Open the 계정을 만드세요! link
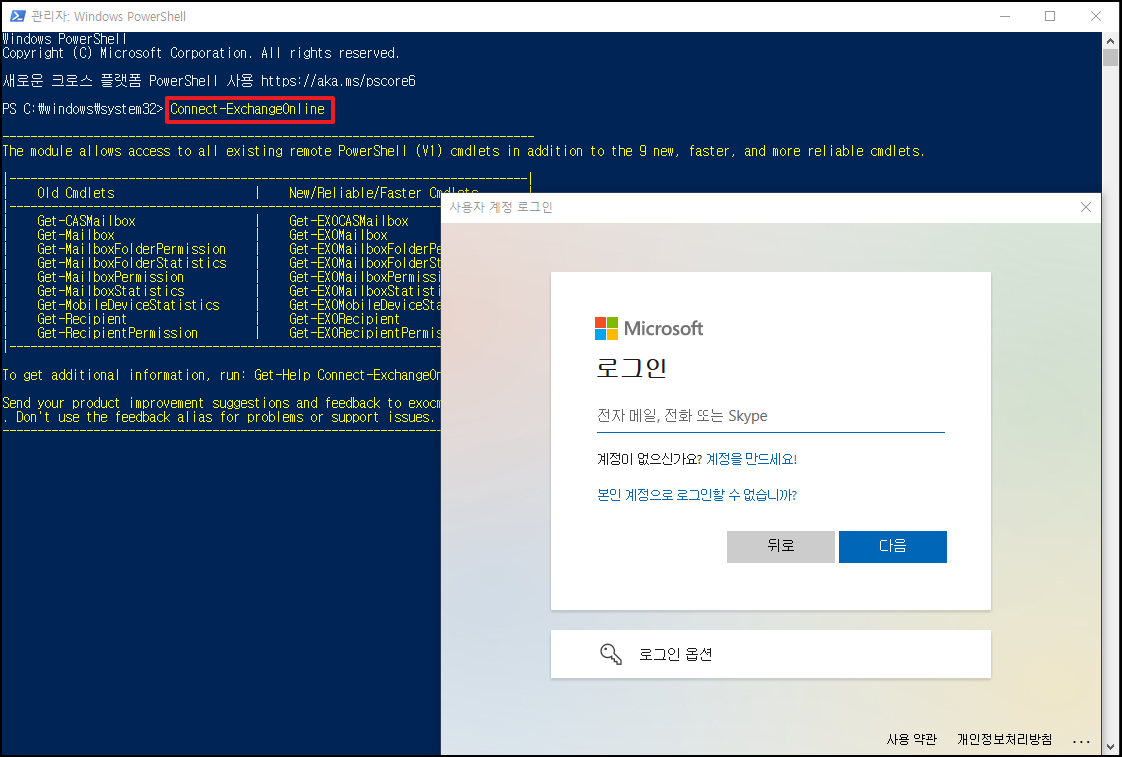This screenshot has height=757, width=1122. pyautogui.click(x=751, y=459)
